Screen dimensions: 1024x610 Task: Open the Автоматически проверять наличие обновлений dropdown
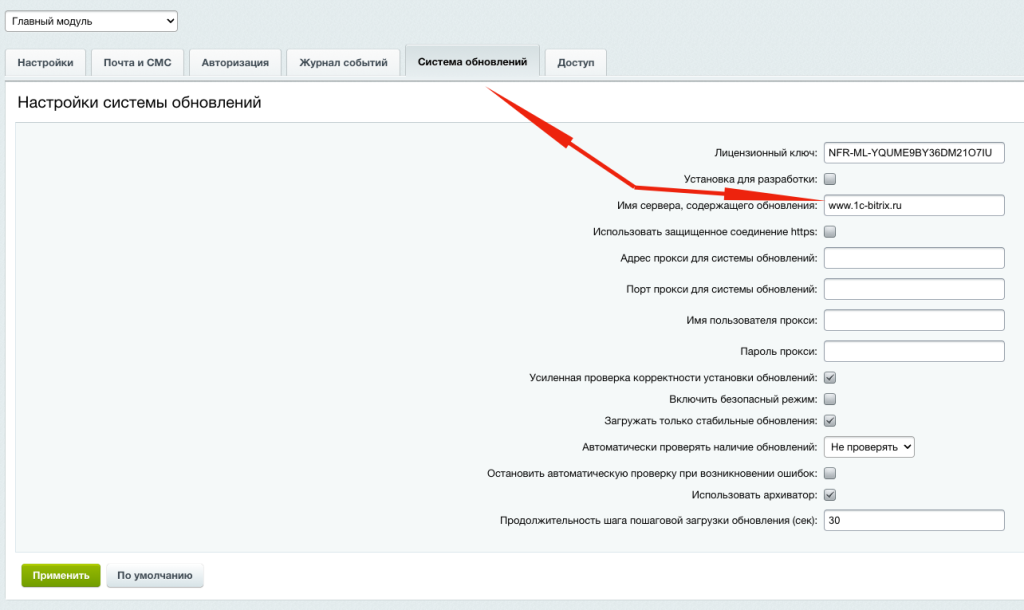point(868,447)
